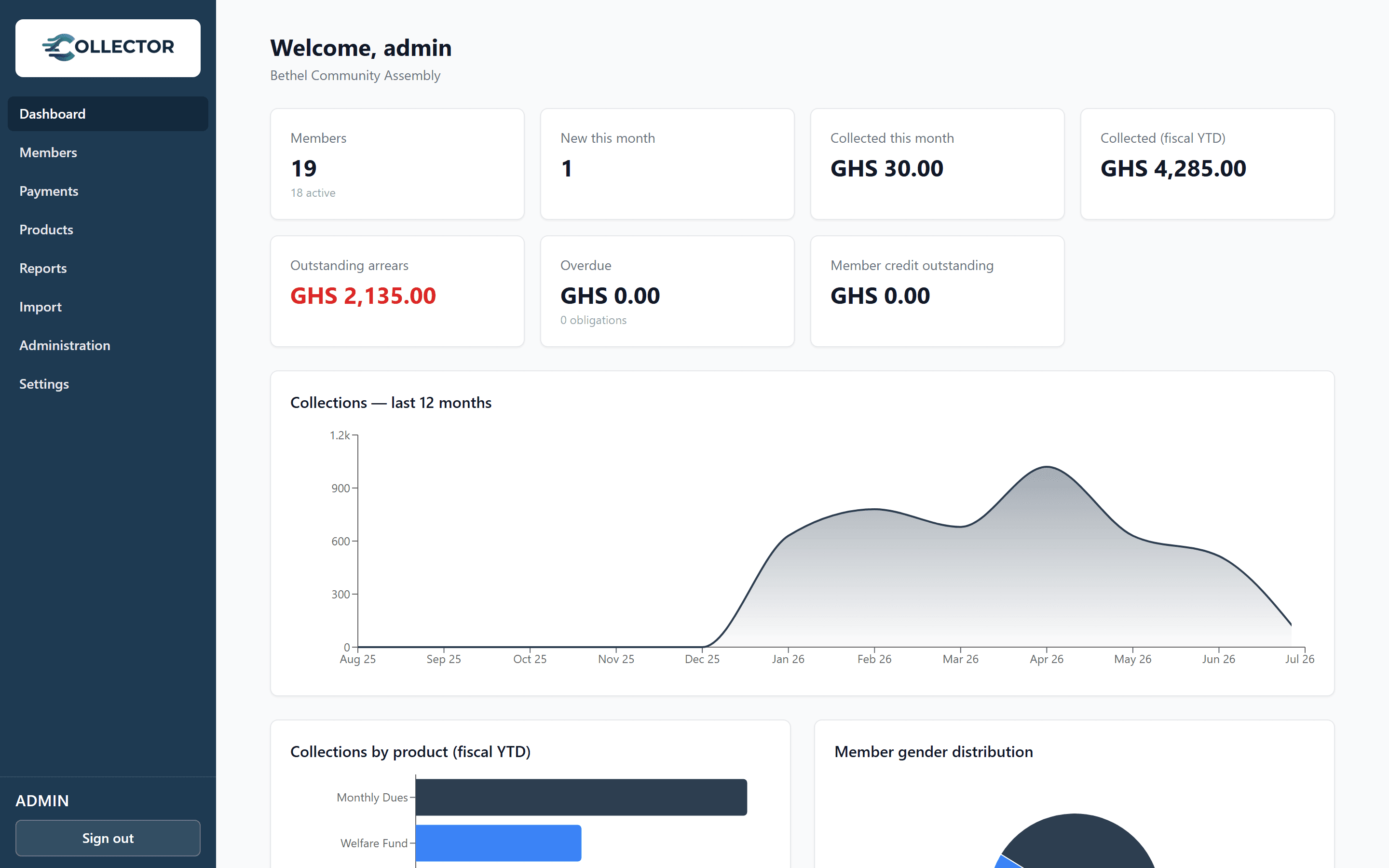The height and width of the screenshot is (868, 1389).
Task: Click the Sep 25 axis label
Action: pyautogui.click(x=443, y=659)
